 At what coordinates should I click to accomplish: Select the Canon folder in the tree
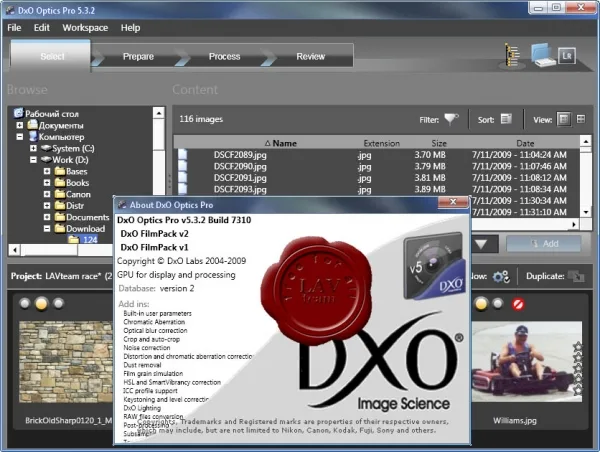(x=78, y=194)
